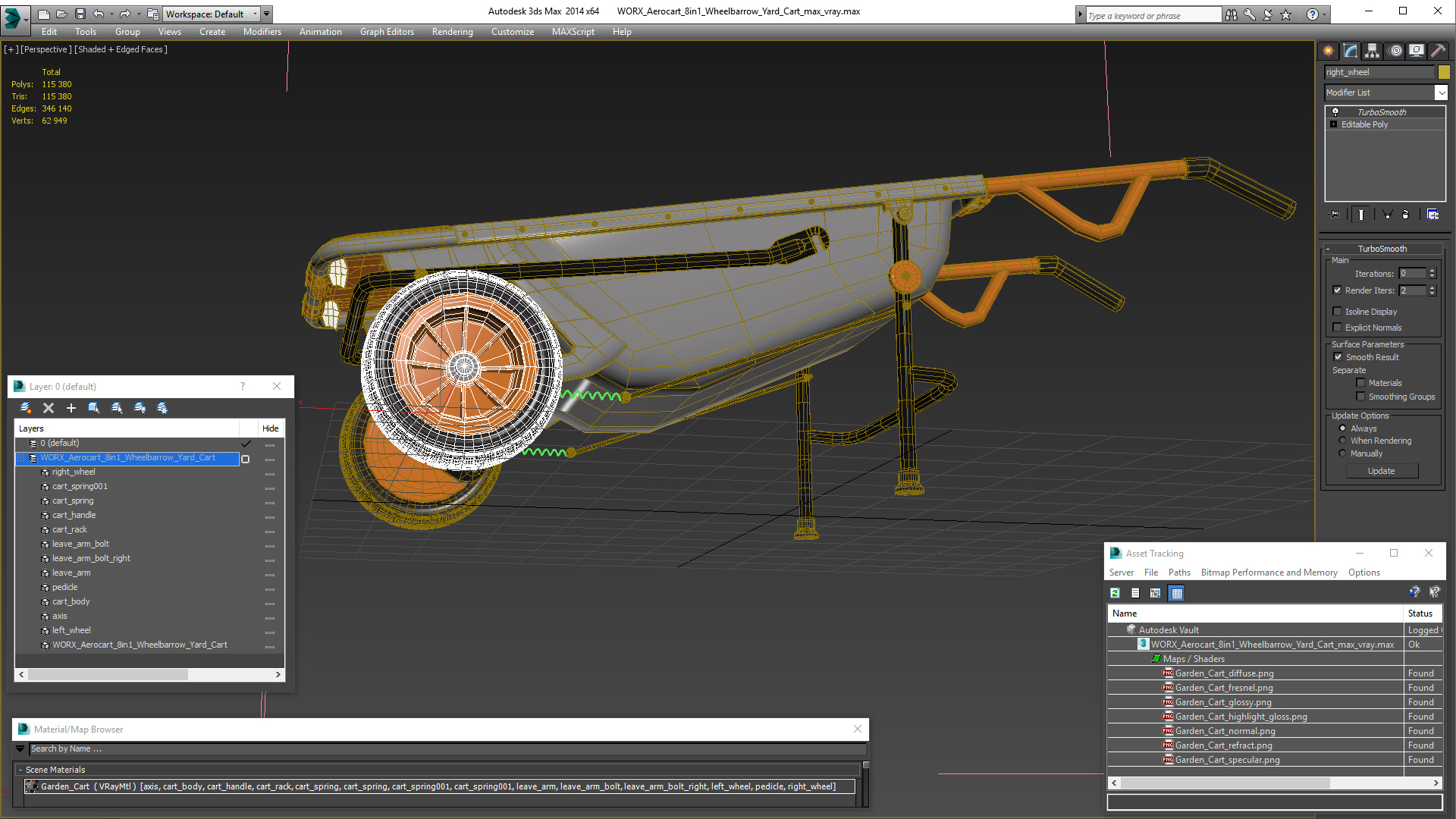Image resolution: width=1456 pixels, height=819 pixels.
Task: Enable Separate by Materials checkbox
Action: pyautogui.click(x=1361, y=382)
